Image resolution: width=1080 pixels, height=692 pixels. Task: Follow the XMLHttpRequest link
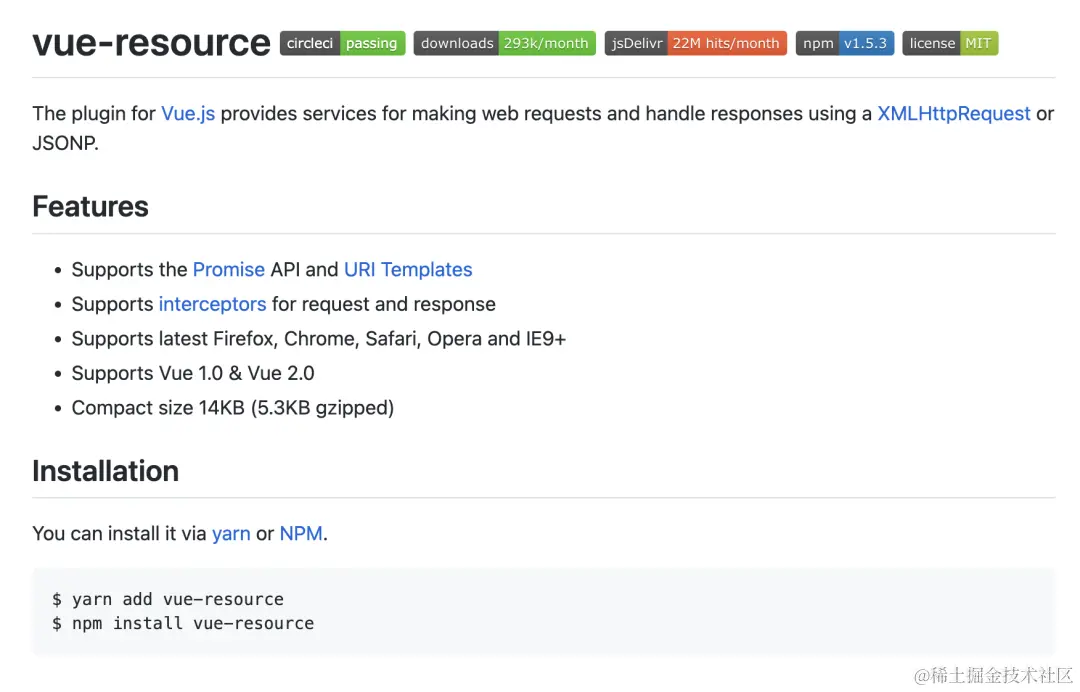[953, 114]
